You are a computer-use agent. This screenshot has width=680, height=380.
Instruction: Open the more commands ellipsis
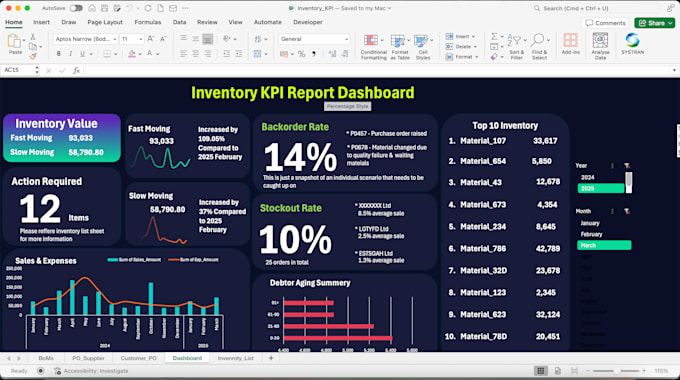[x=185, y=8]
